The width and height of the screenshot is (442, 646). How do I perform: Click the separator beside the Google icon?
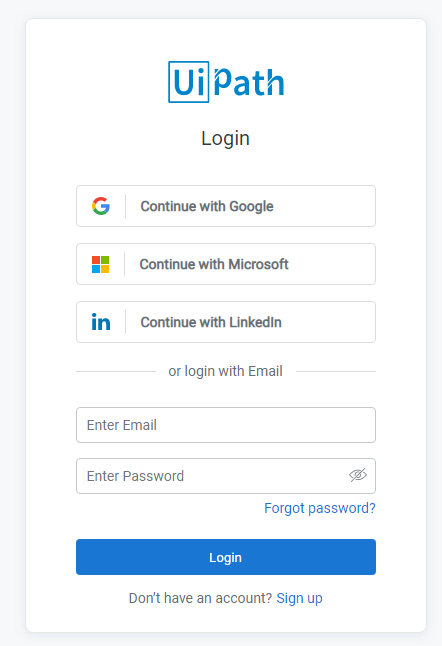125,206
